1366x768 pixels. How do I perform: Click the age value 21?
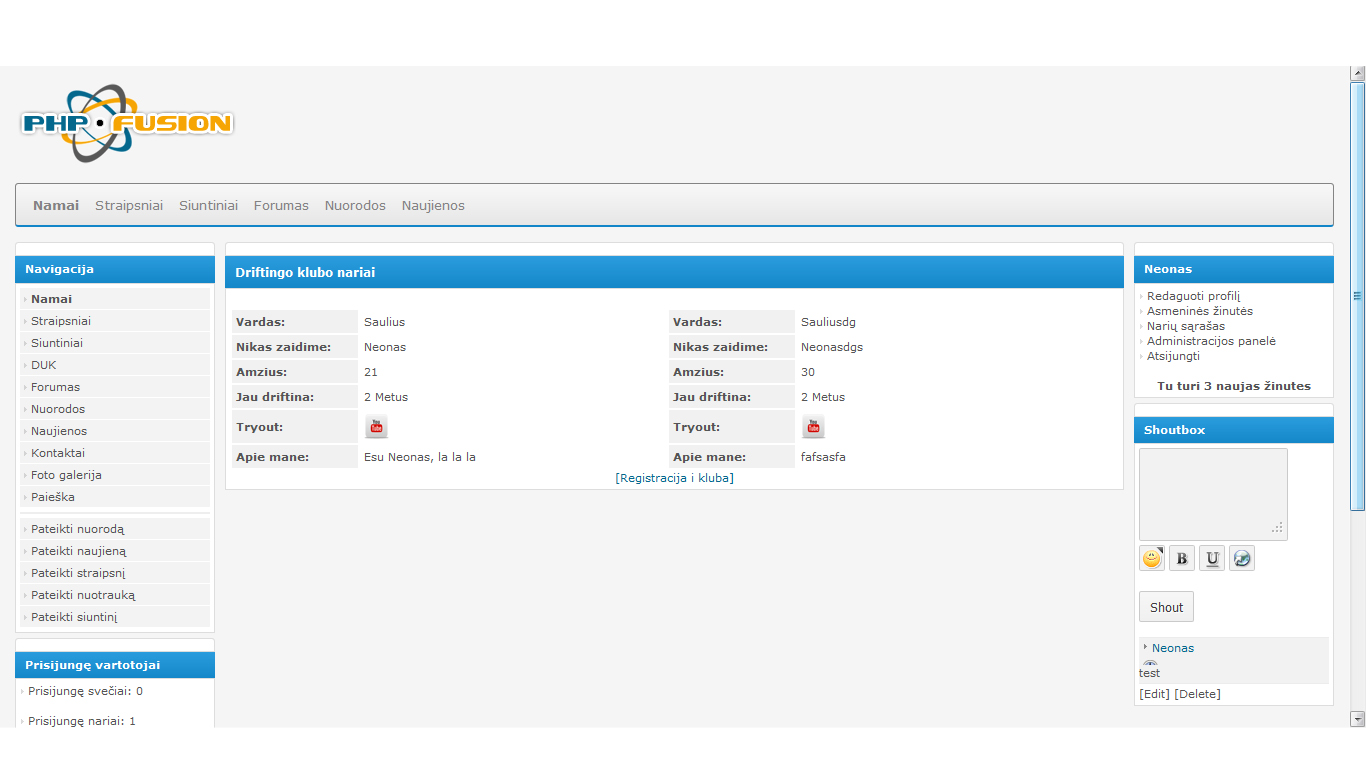click(x=370, y=372)
